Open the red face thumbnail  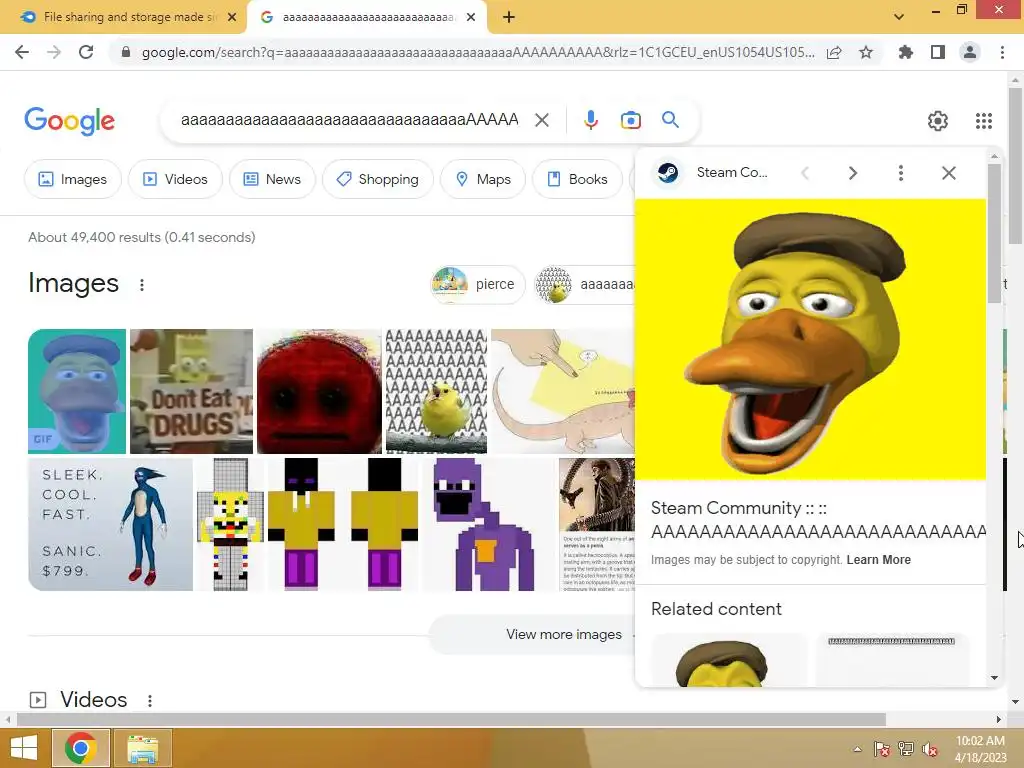click(319, 391)
